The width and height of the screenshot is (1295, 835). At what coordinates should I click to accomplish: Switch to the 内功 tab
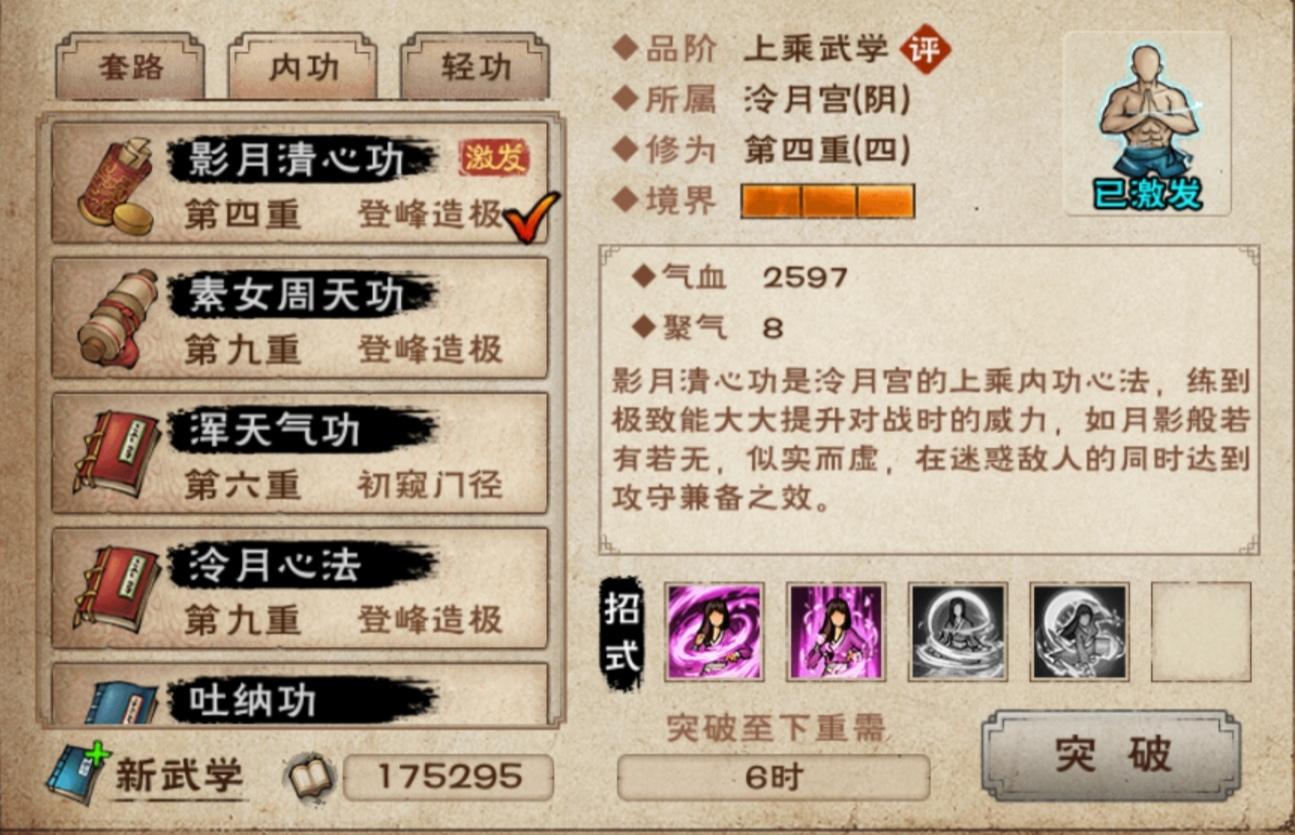tap(303, 66)
